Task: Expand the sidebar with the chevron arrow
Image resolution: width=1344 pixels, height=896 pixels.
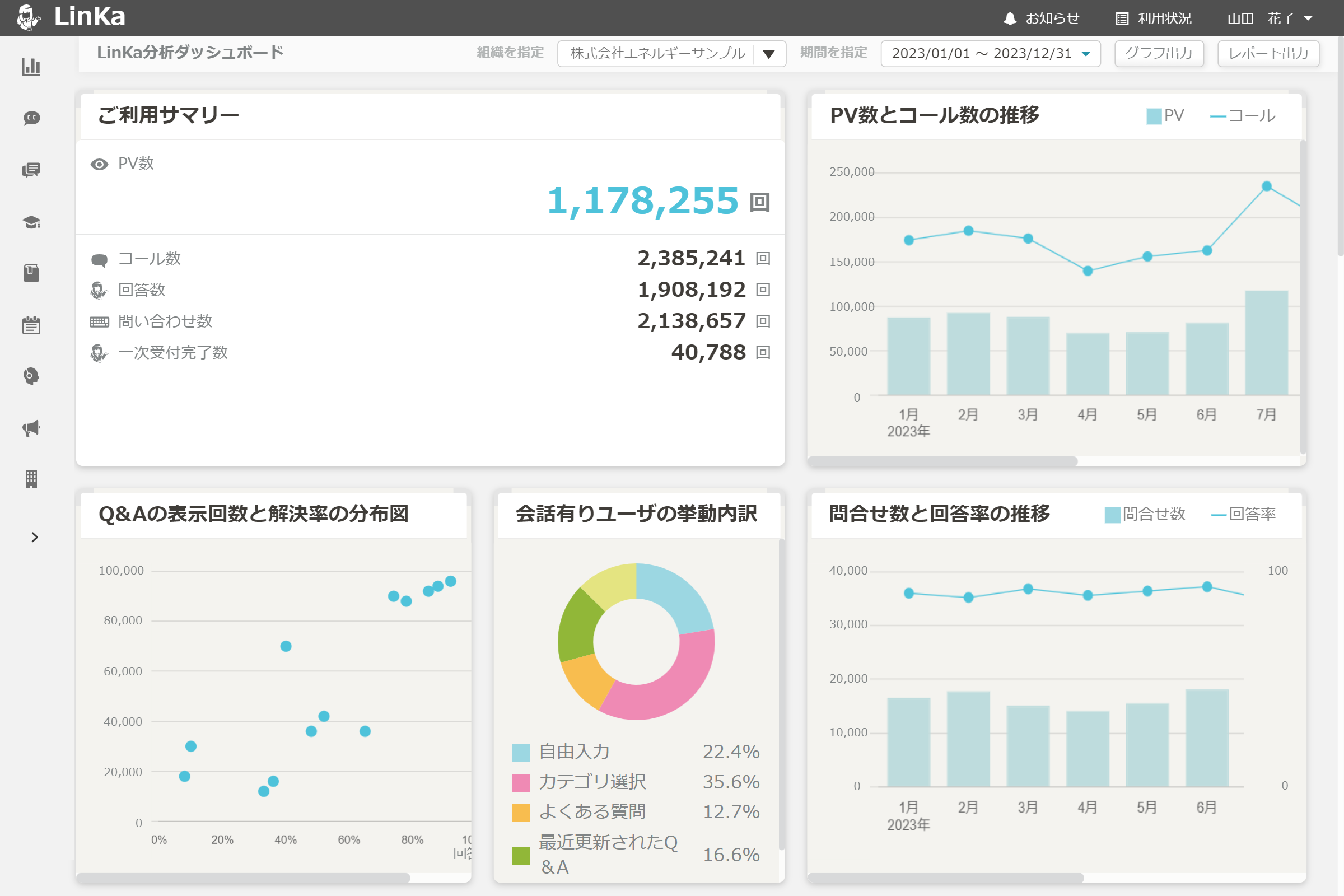Action: [34, 537]
